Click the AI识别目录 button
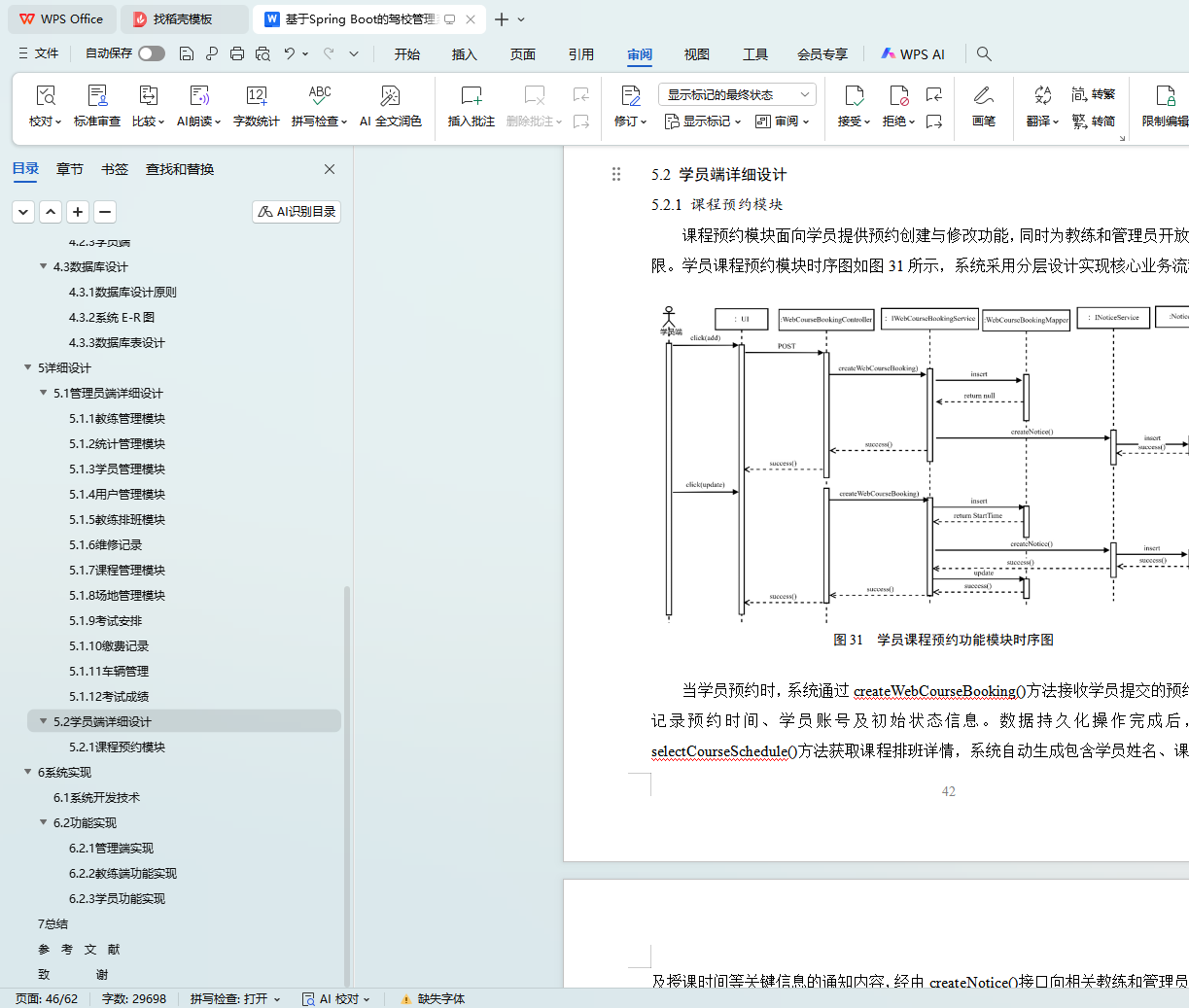Viewport: 1189px width, 1008px height. click(297, 212)
